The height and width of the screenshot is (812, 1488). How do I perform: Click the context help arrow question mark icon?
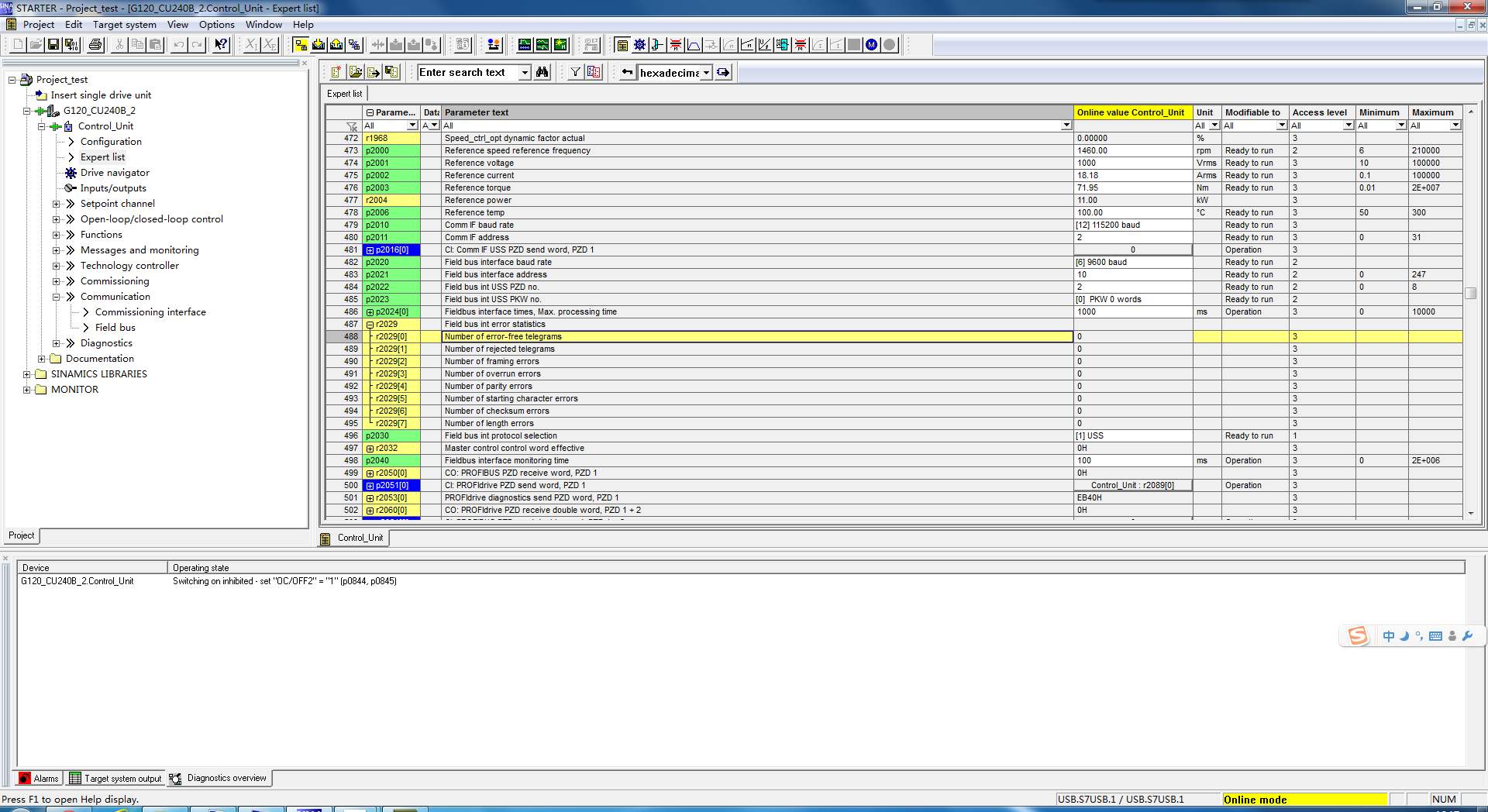coord(222,45)
